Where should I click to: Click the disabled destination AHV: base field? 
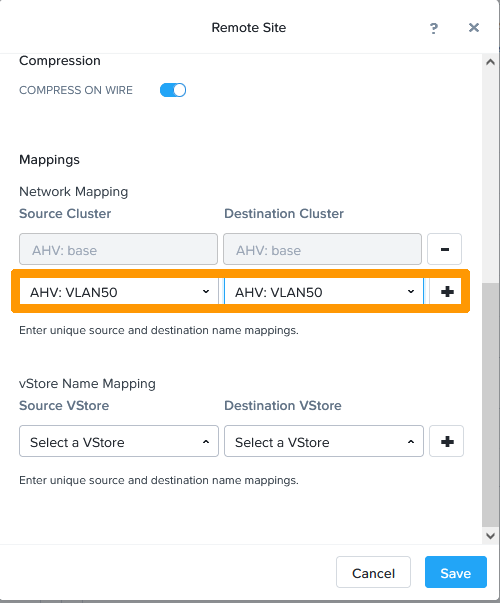pos(322,249)
